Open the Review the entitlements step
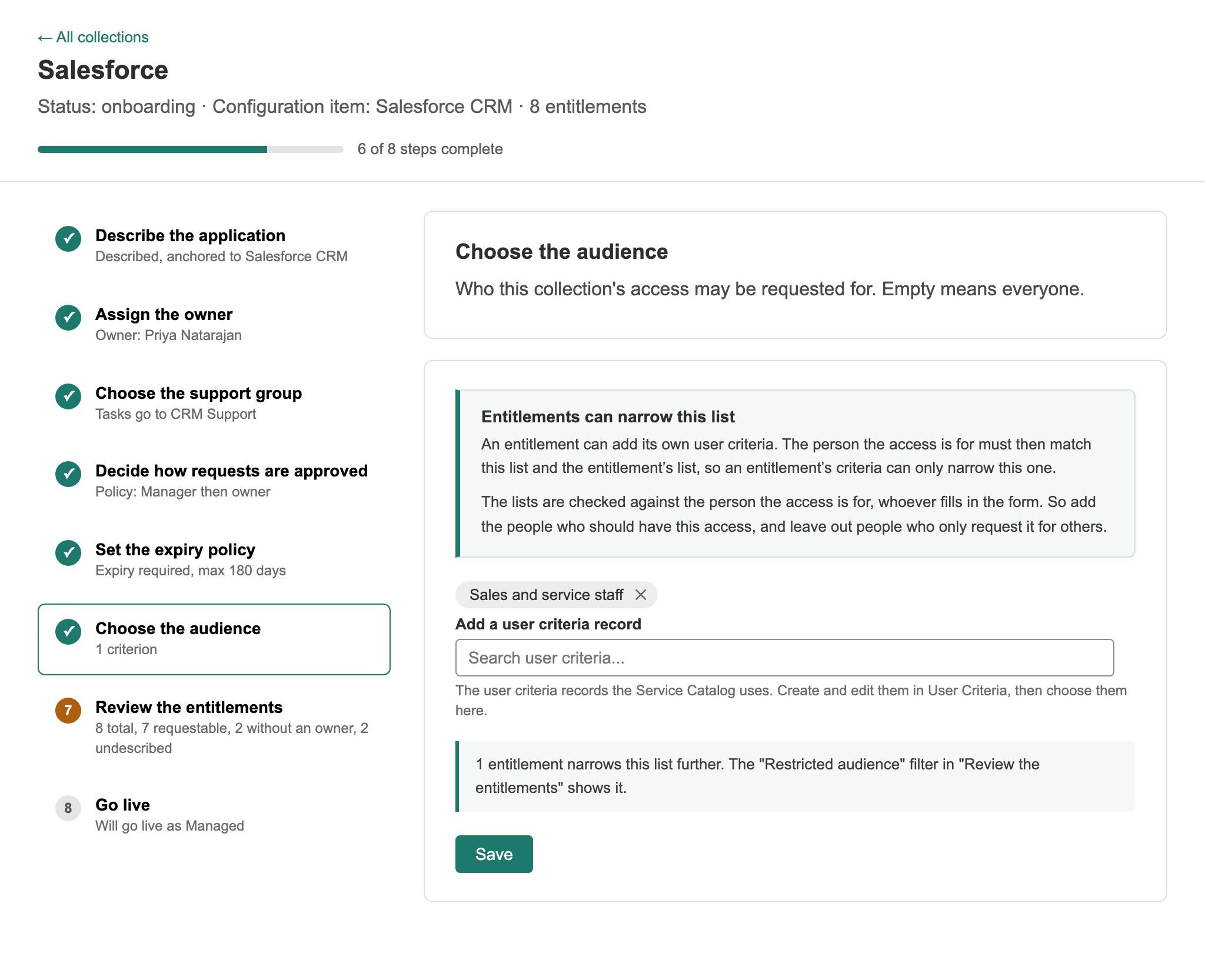Viewport: 1205px width, 980px height. point(214,727)
